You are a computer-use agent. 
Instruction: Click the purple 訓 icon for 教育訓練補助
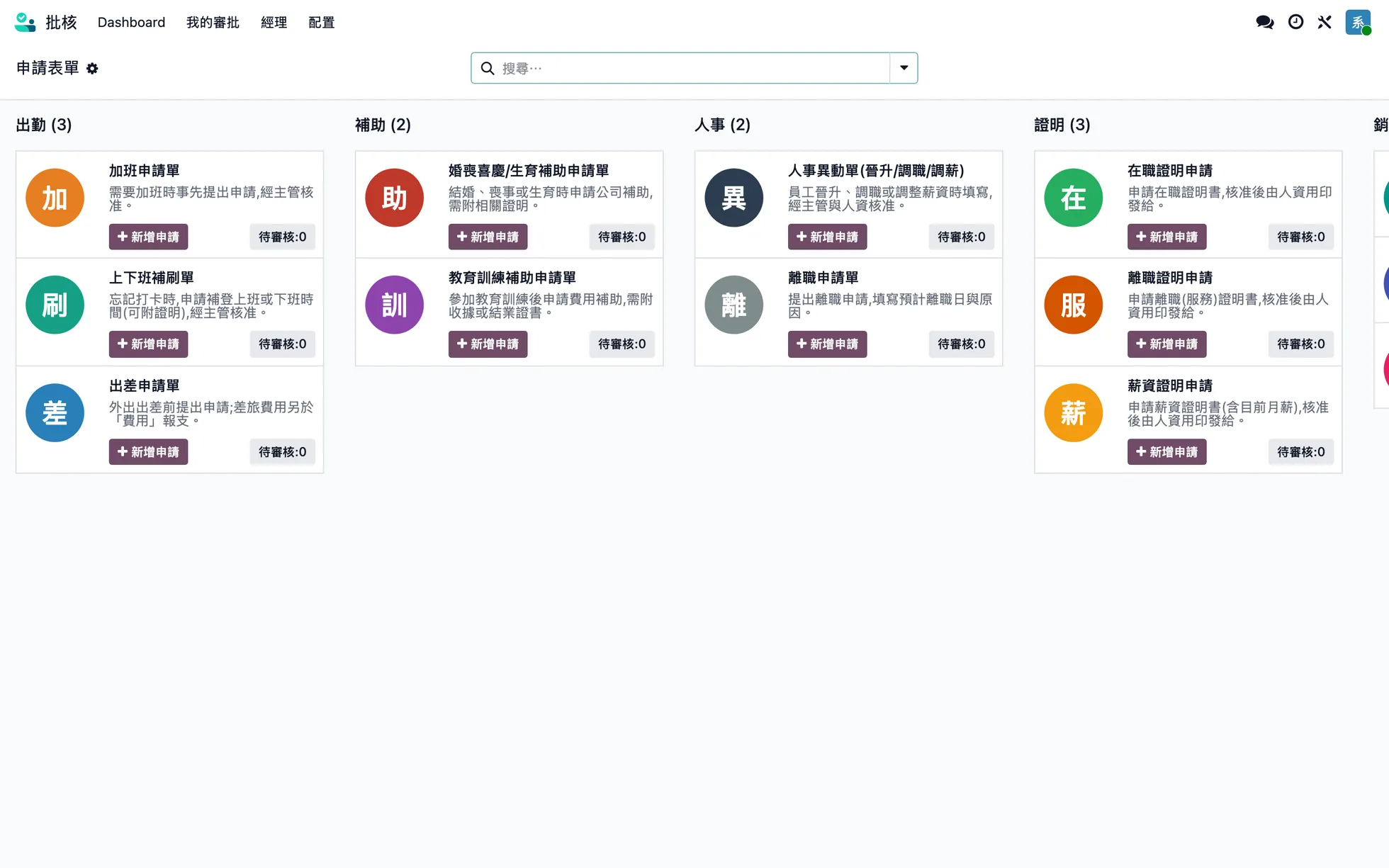(x=395, y=305)
